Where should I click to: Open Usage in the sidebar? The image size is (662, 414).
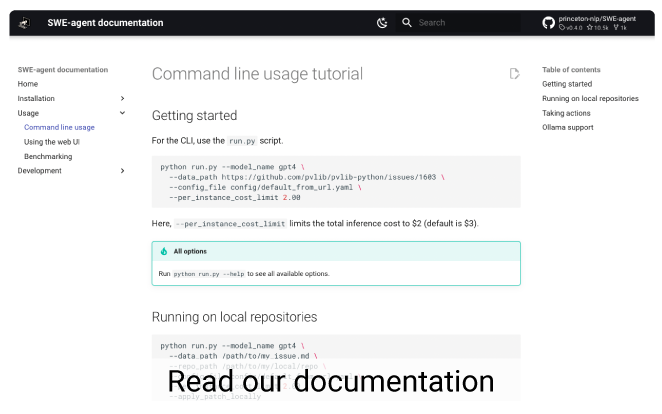(x=28, y=113)
